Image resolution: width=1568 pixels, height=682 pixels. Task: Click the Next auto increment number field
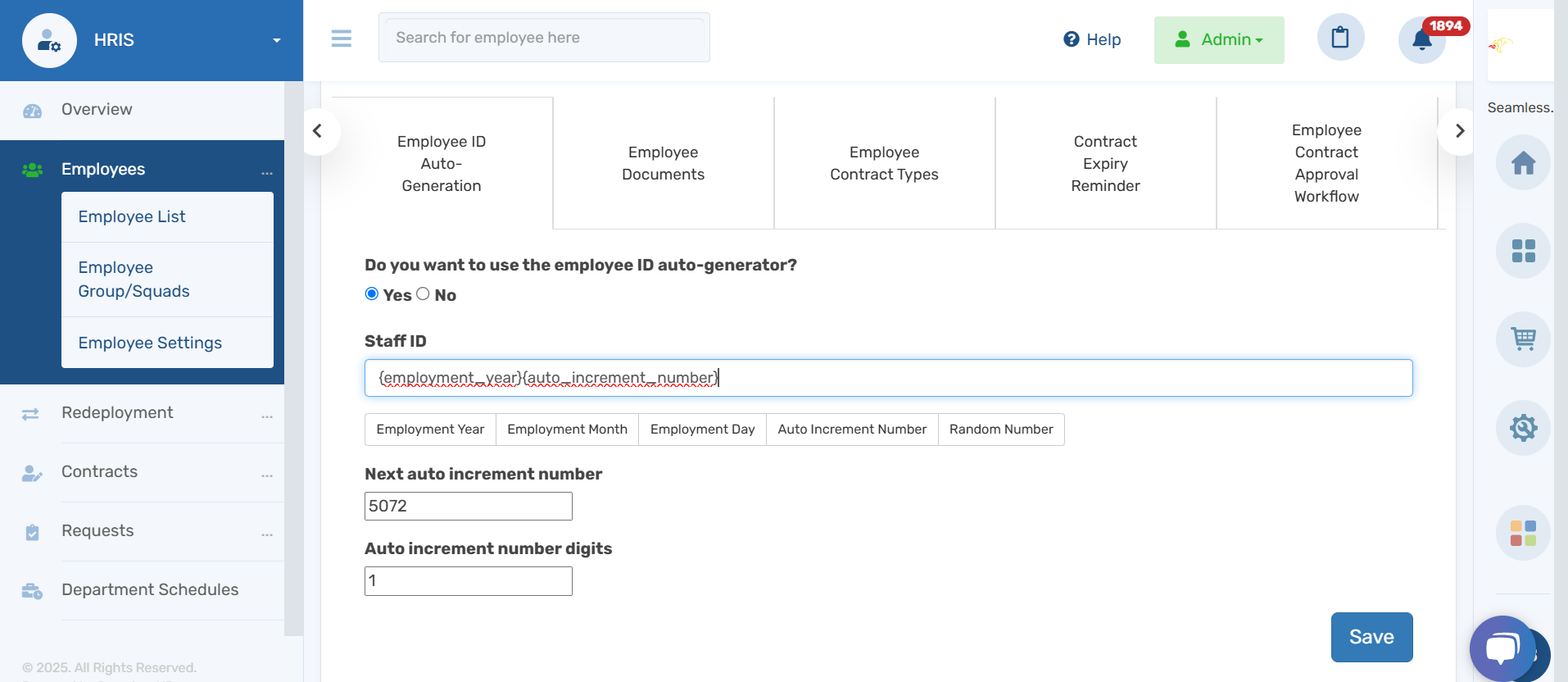pyautogui.click(x=468, y=506)
